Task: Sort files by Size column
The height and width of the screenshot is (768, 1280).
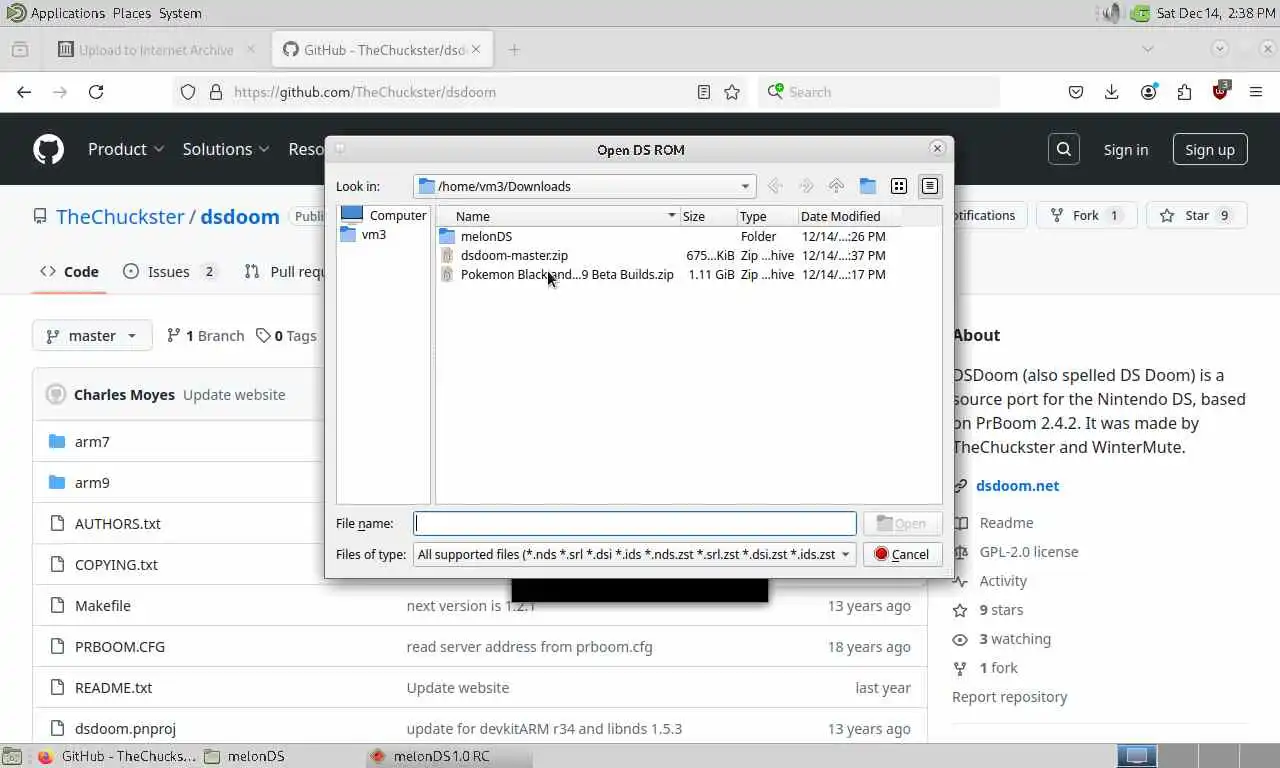Action: (708, 216)
